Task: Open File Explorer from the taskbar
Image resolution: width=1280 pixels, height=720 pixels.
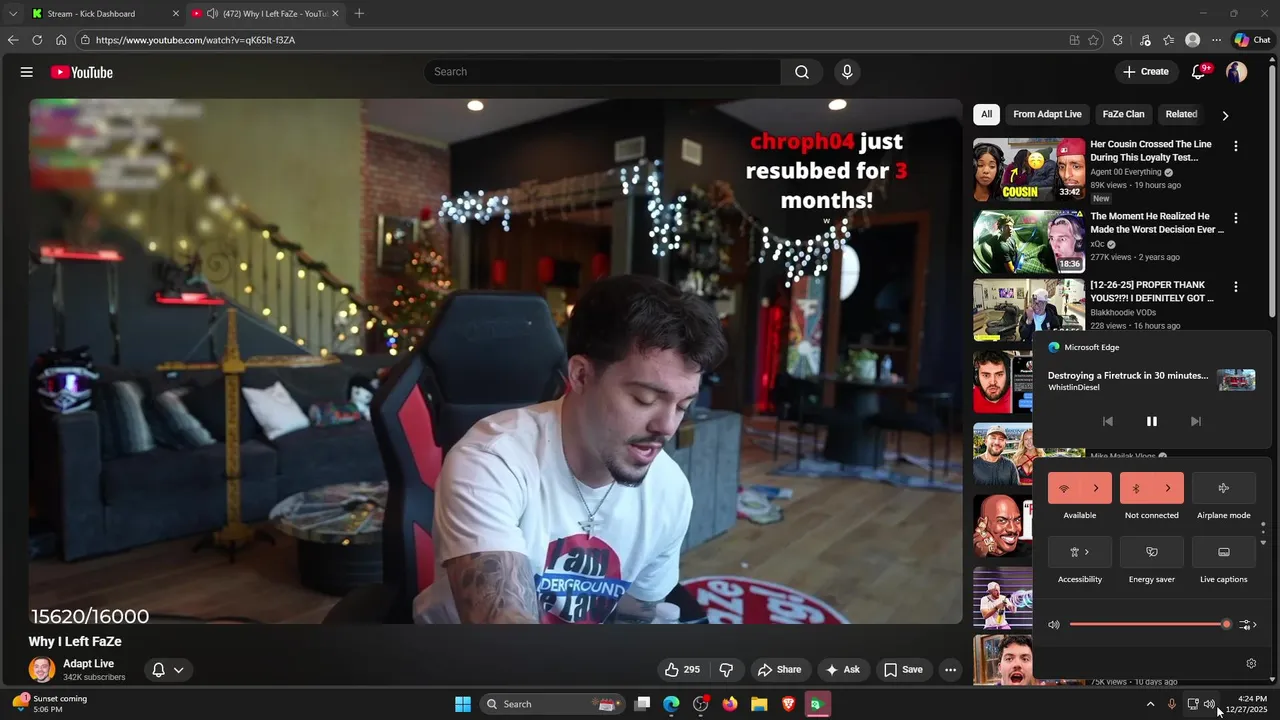Action: [x=759, y=704]
